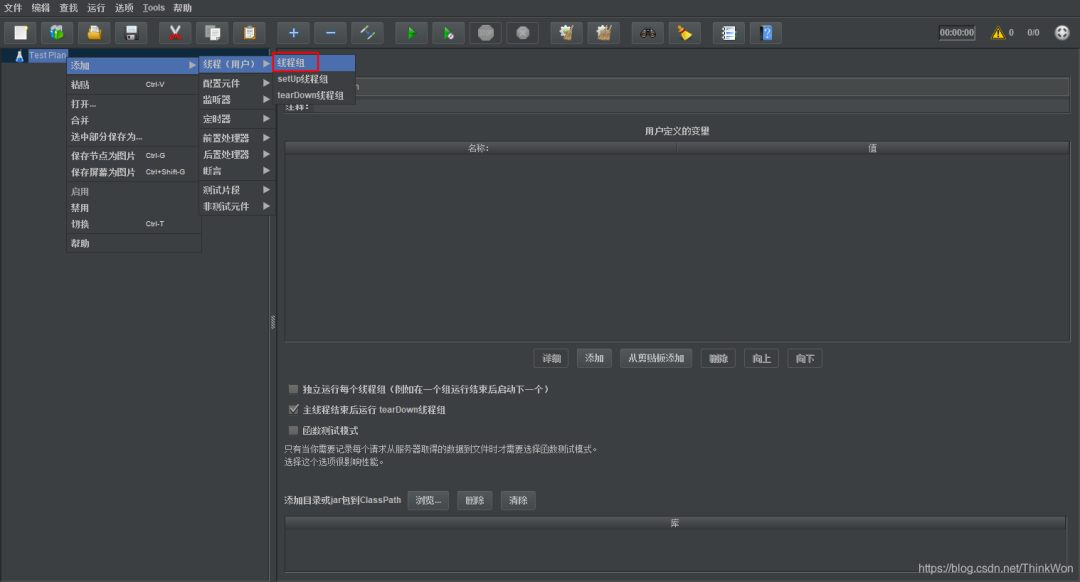Expand 线程（用户）submenu

tap(236, 64)
